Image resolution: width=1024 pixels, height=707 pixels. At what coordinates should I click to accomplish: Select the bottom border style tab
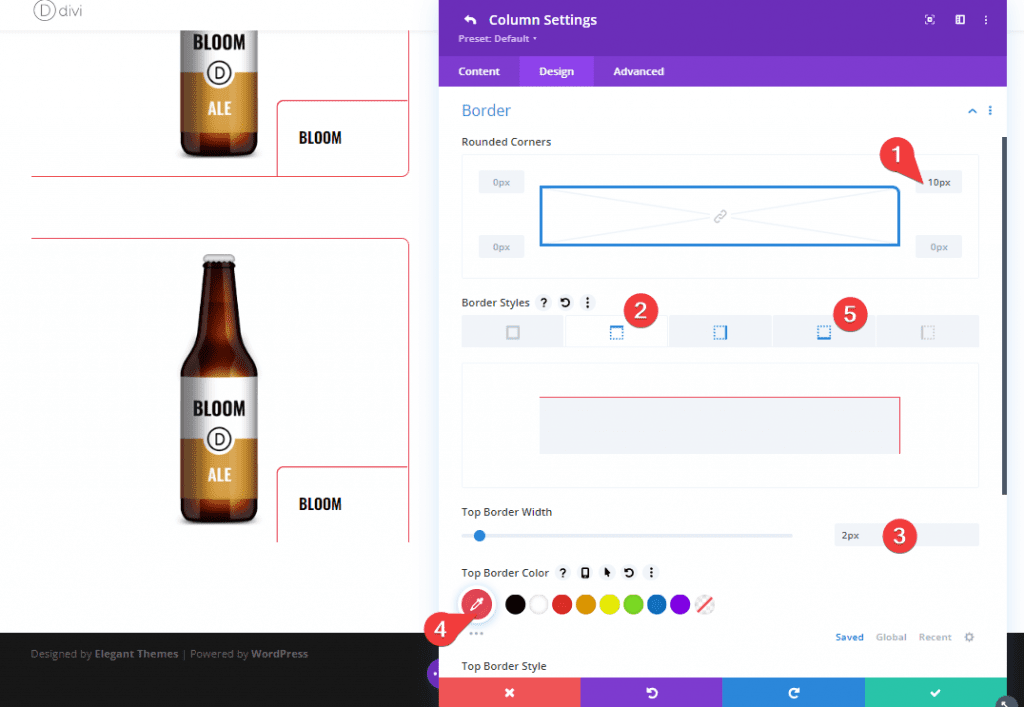[x=824, y=332]
